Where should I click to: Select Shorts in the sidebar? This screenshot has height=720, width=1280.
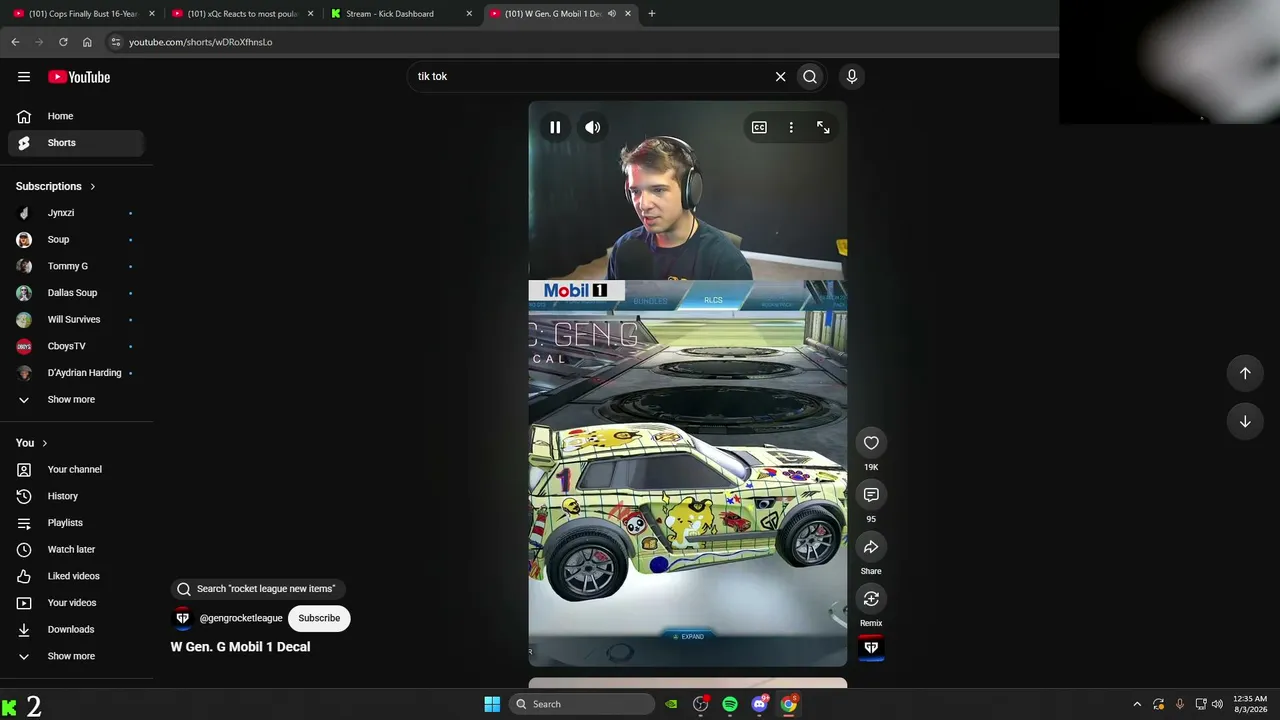pos(76,143)
